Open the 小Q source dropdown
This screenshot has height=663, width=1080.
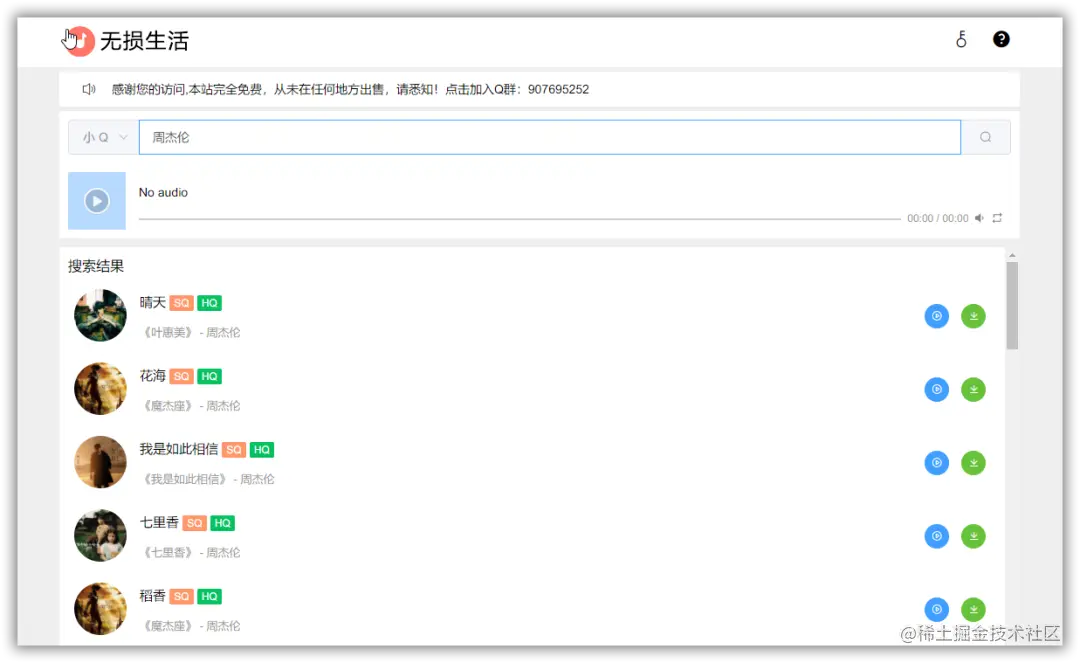click(104, 137)
